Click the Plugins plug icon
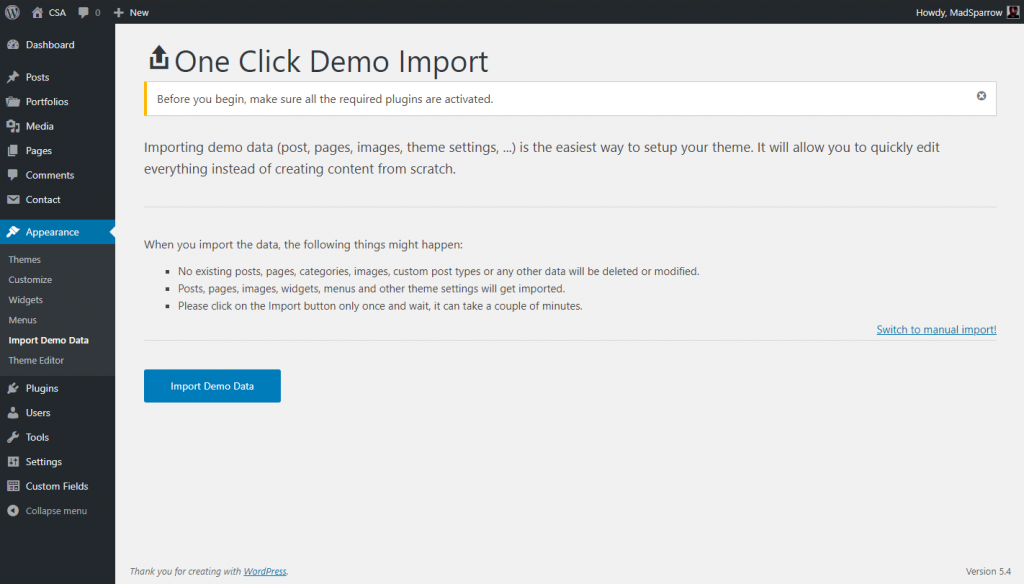 (15, 388)
